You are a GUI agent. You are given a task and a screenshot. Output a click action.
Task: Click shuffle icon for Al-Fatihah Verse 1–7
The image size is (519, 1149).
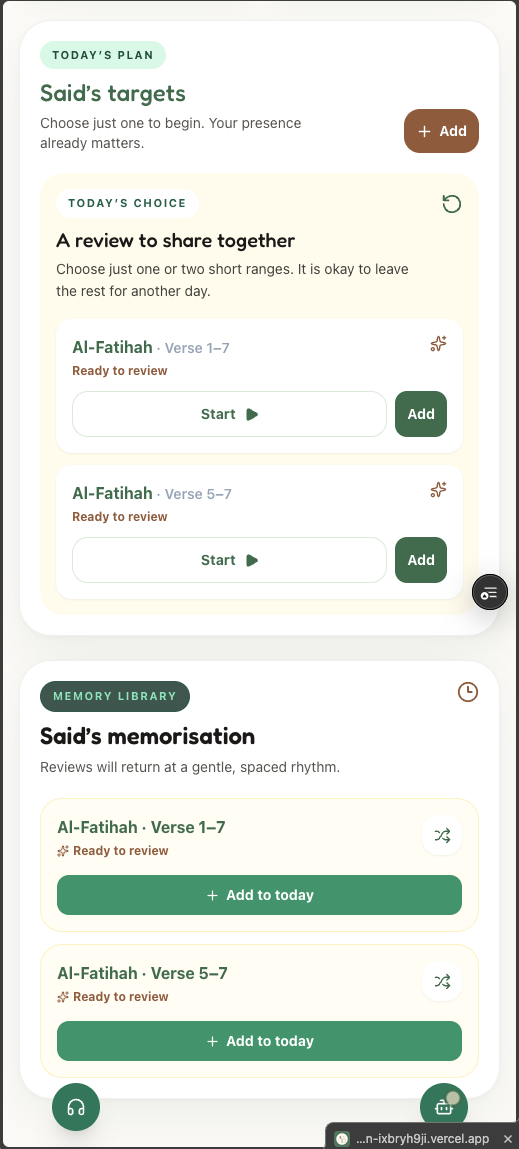[442, 835]
